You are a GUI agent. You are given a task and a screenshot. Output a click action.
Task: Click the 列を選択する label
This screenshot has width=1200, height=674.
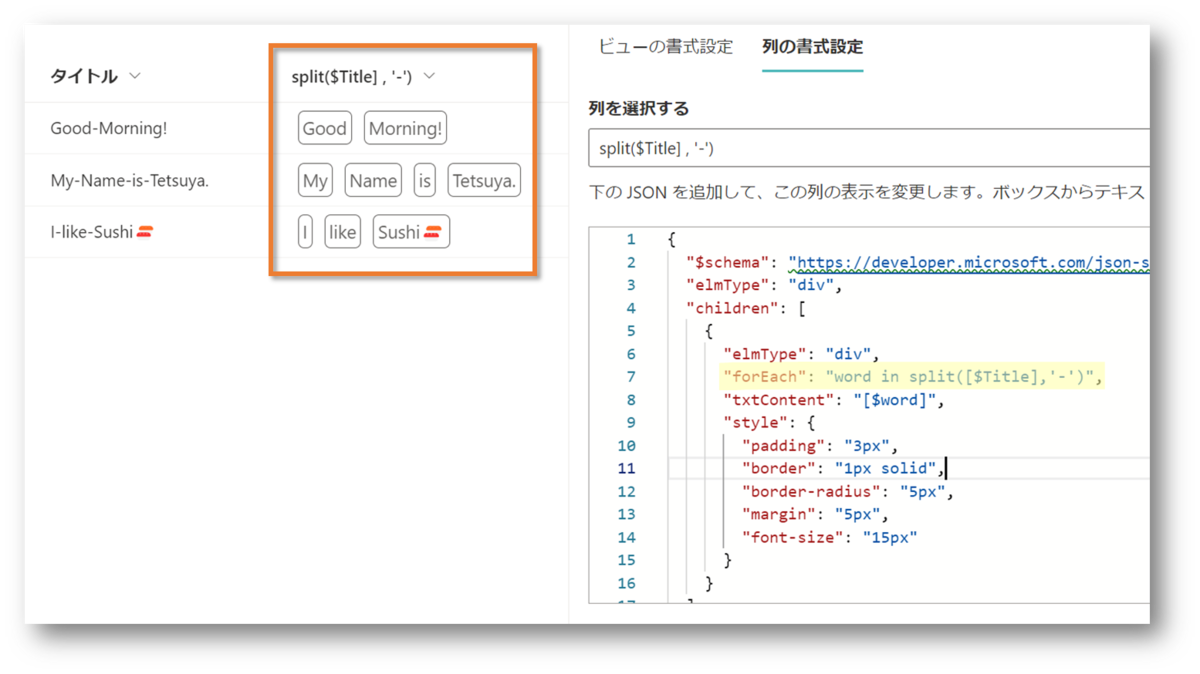[639, 108]
